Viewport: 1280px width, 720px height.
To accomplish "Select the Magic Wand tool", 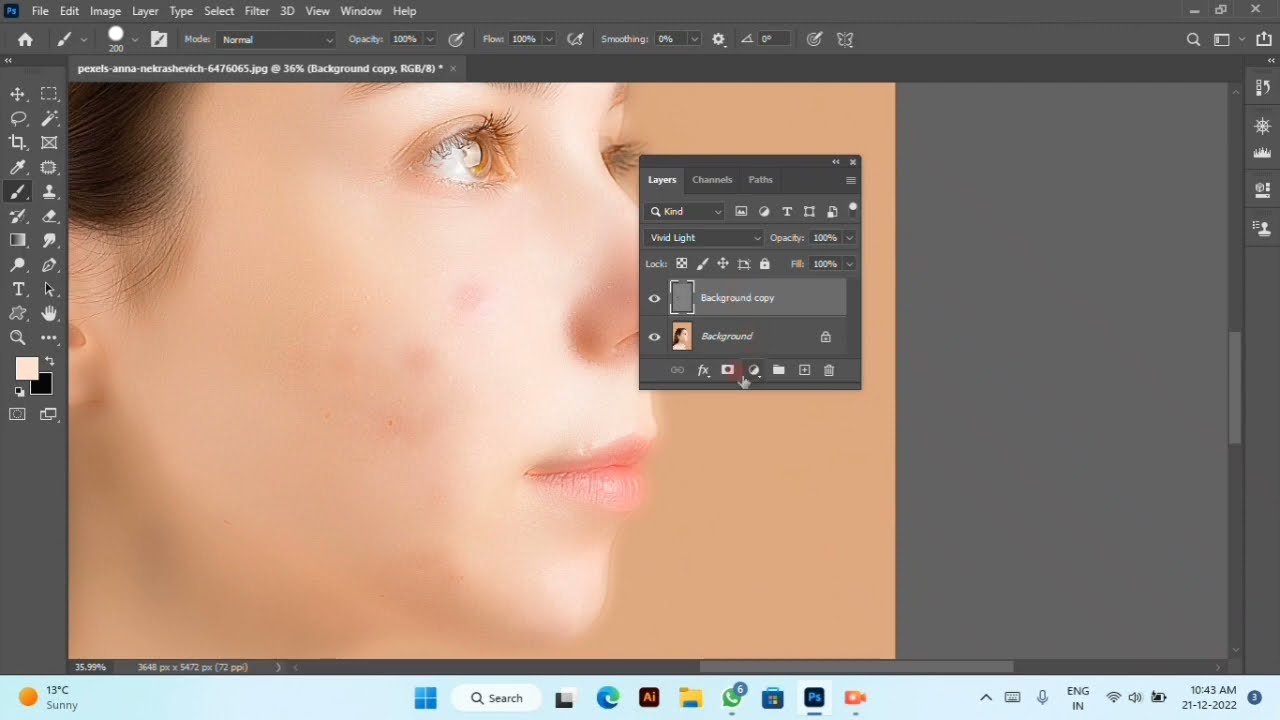I will tap(49, 118).
